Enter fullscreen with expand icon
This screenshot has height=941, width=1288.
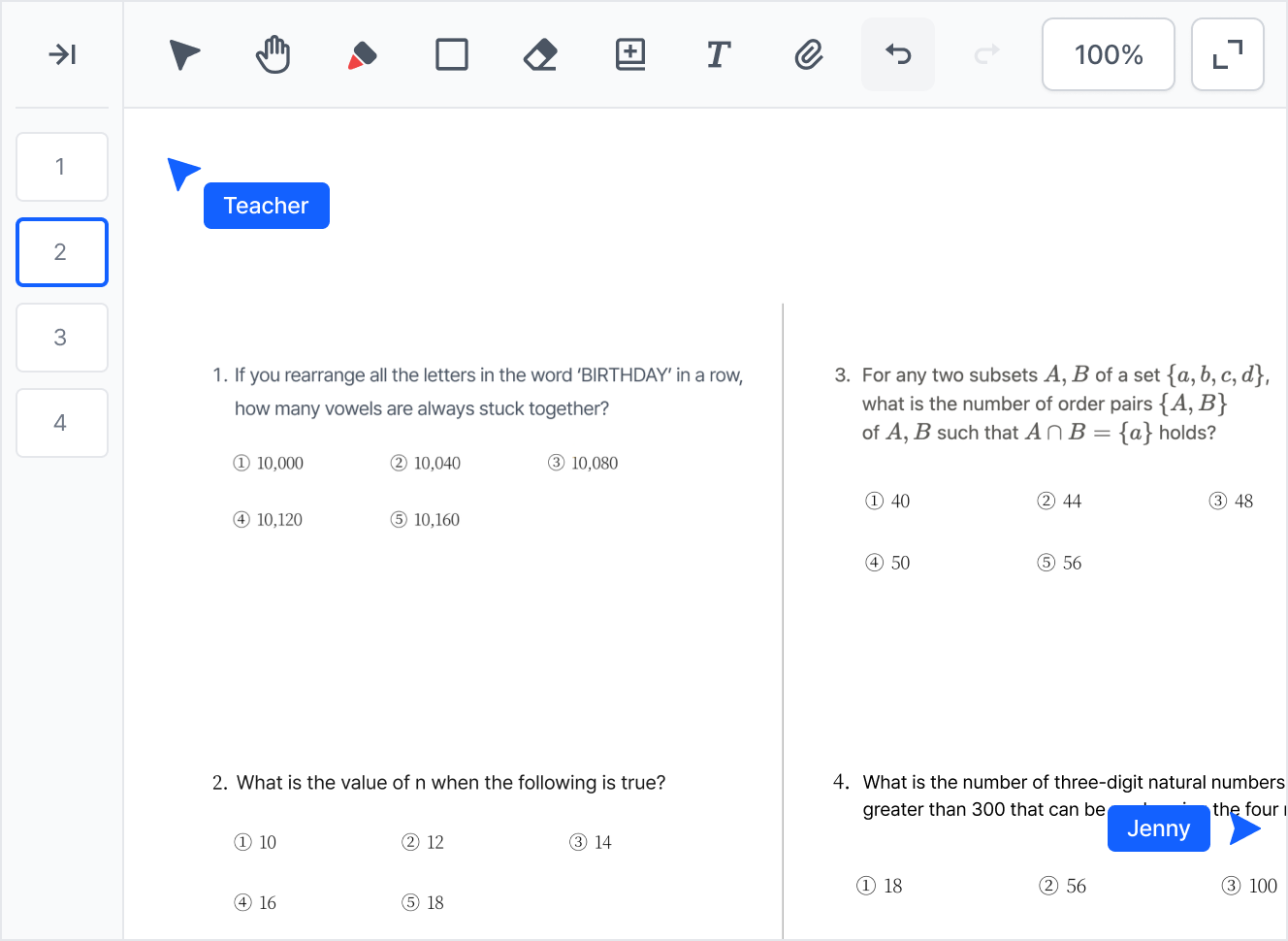(1228, 54)
